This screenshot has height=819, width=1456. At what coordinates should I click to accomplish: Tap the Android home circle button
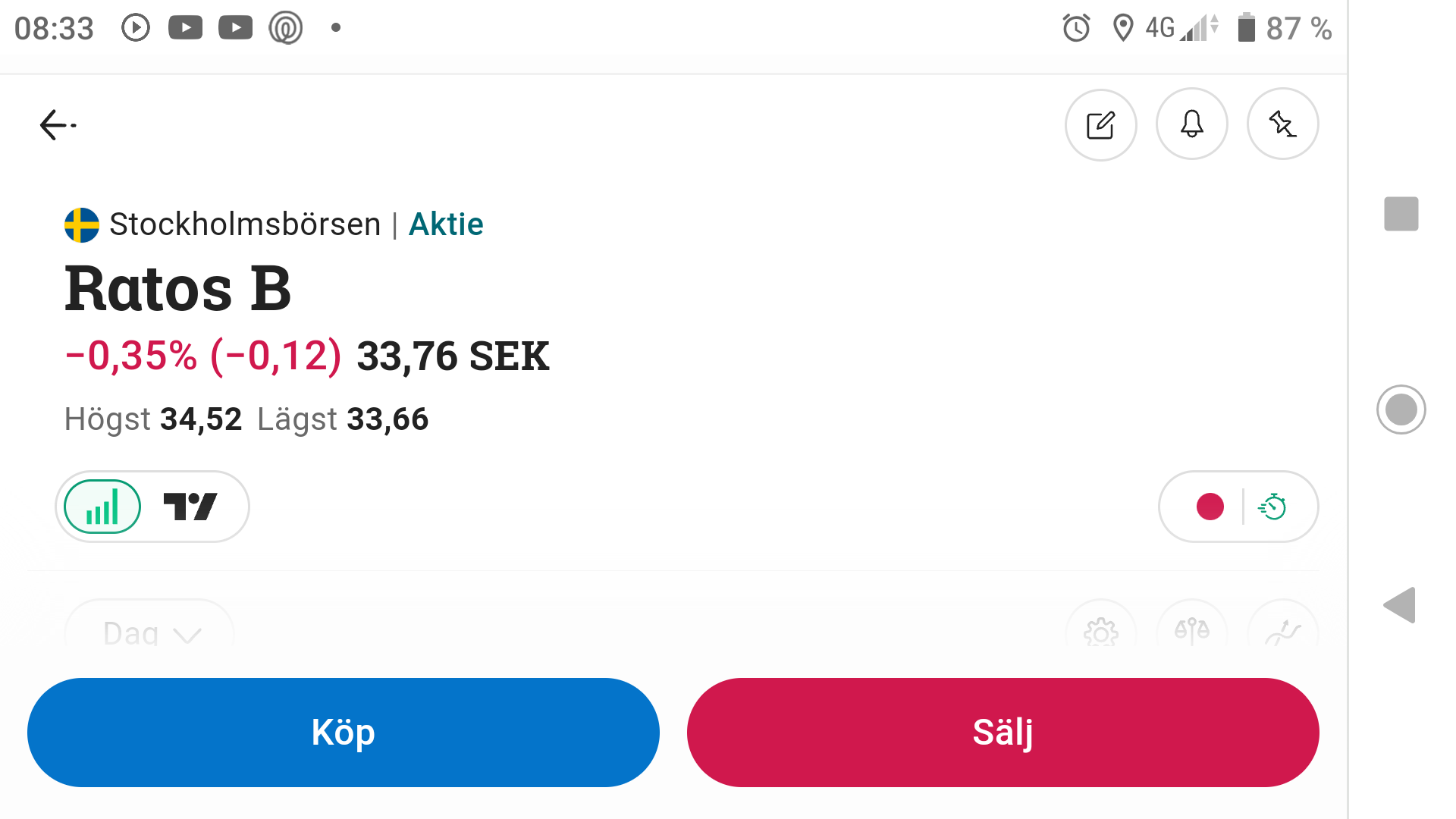1401,409
